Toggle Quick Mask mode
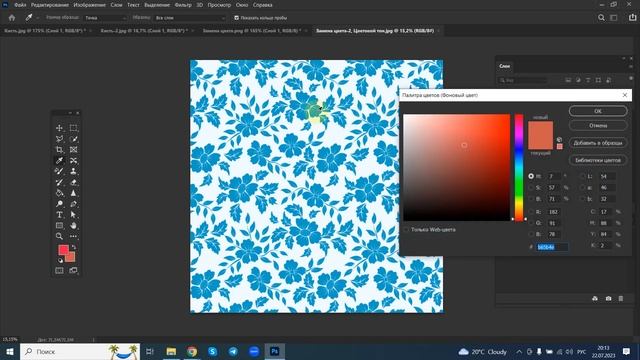Screen dimensions: 640x360 click(x=59, y=270)
